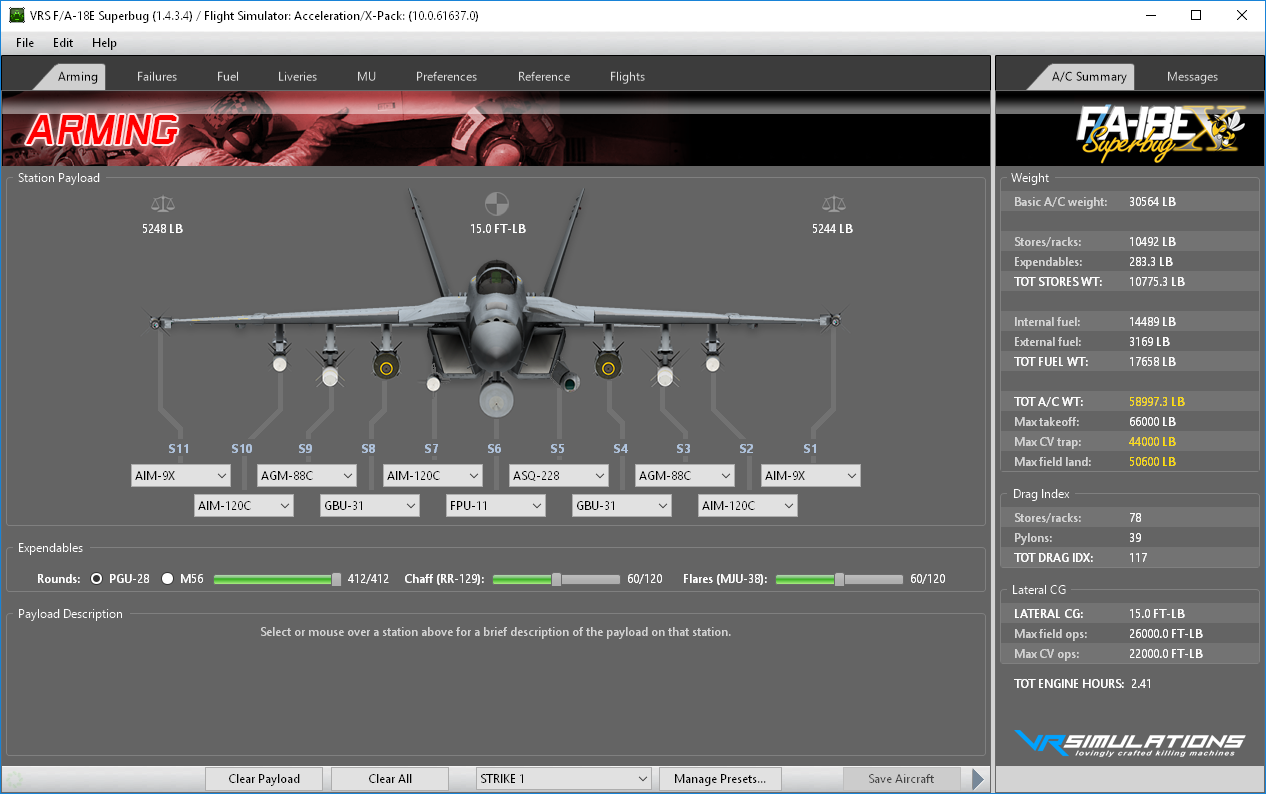The width and height of the screenshot is (1266, 794).
Task: Switch to the MU tab
Action: point(367,77)
